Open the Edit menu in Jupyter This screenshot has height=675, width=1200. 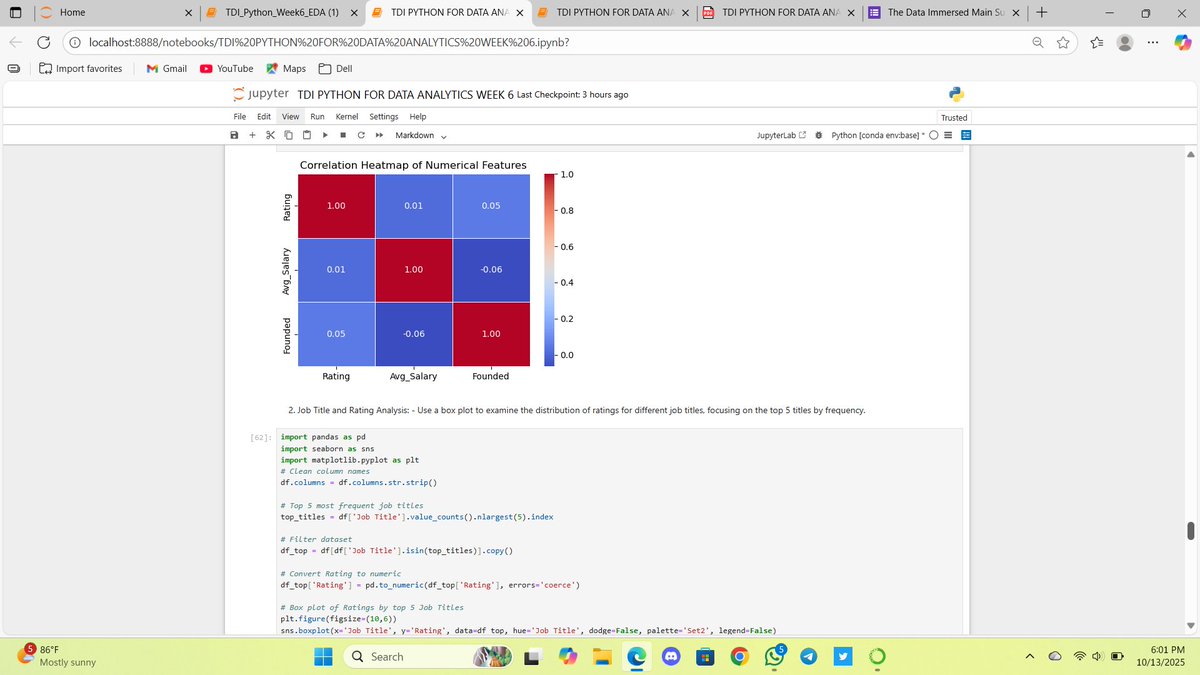point(264,117)
